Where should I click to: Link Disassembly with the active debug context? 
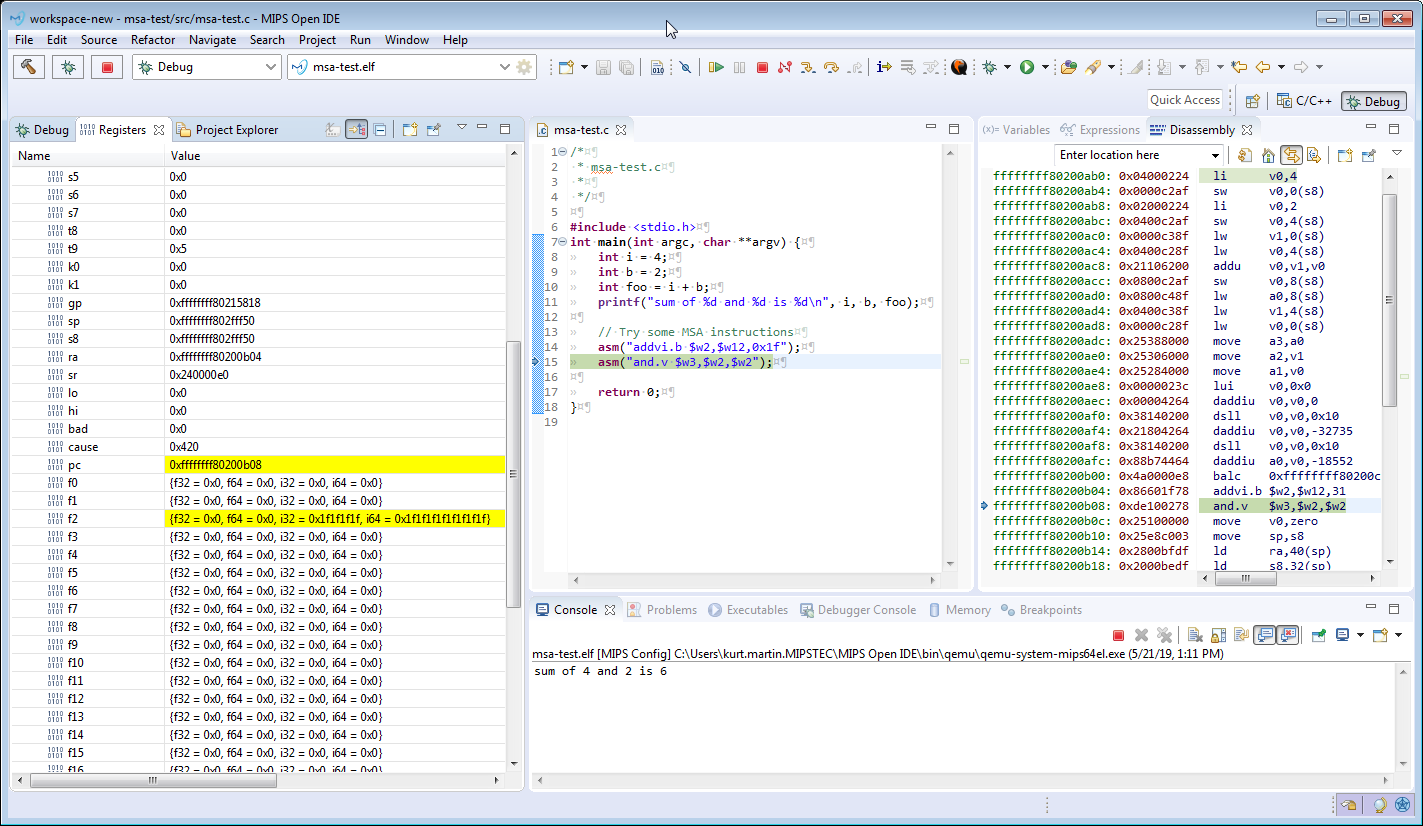[x=1292, y=155]
